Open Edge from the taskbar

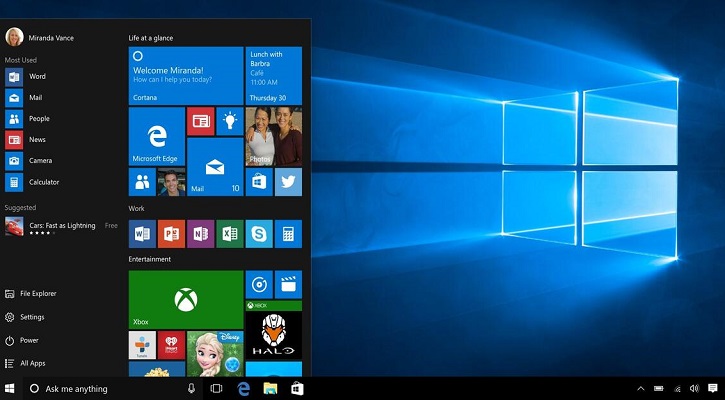[243, 388]
